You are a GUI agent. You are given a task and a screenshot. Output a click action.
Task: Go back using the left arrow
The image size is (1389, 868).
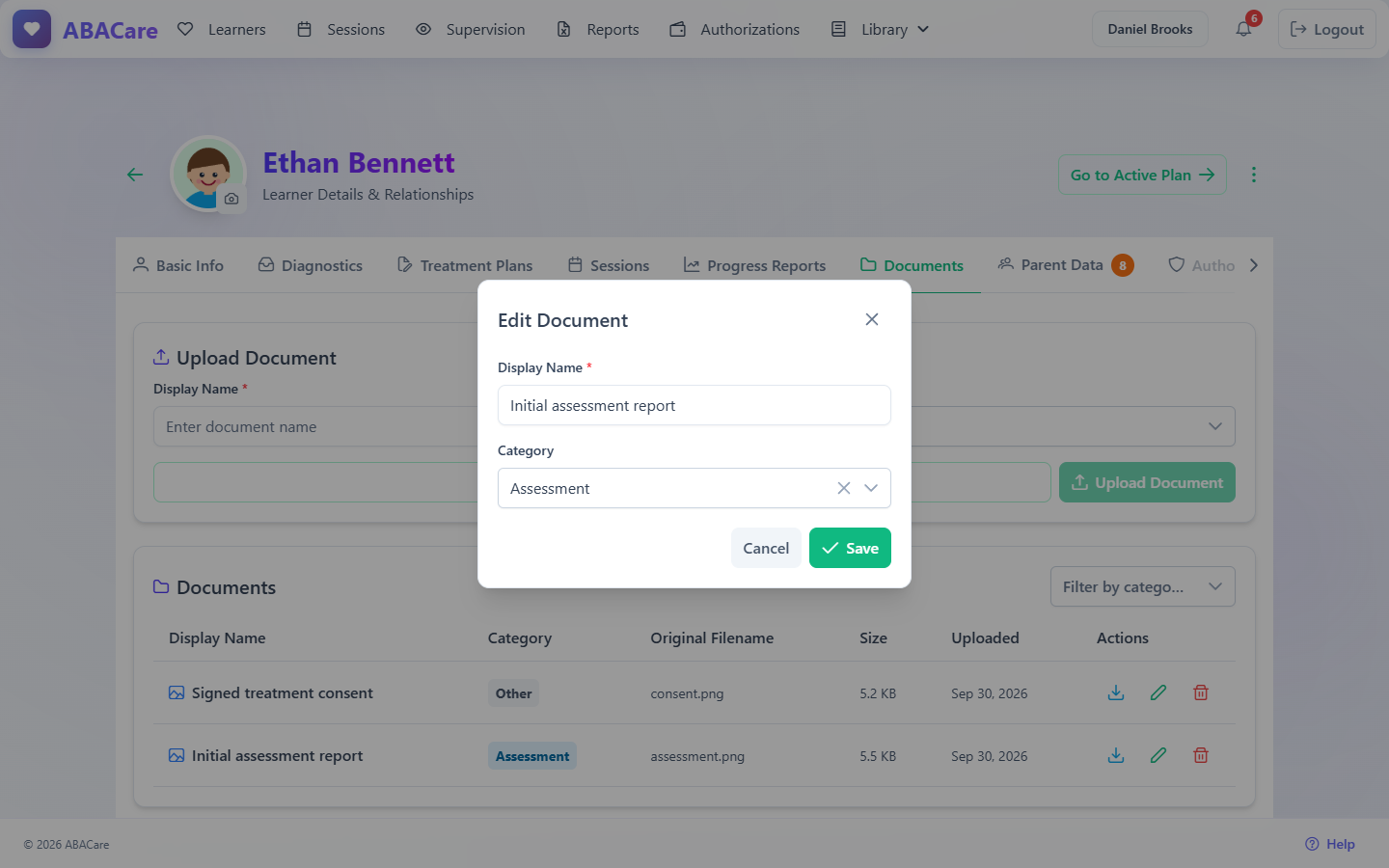pyautogui.click(x=135, y=175)
